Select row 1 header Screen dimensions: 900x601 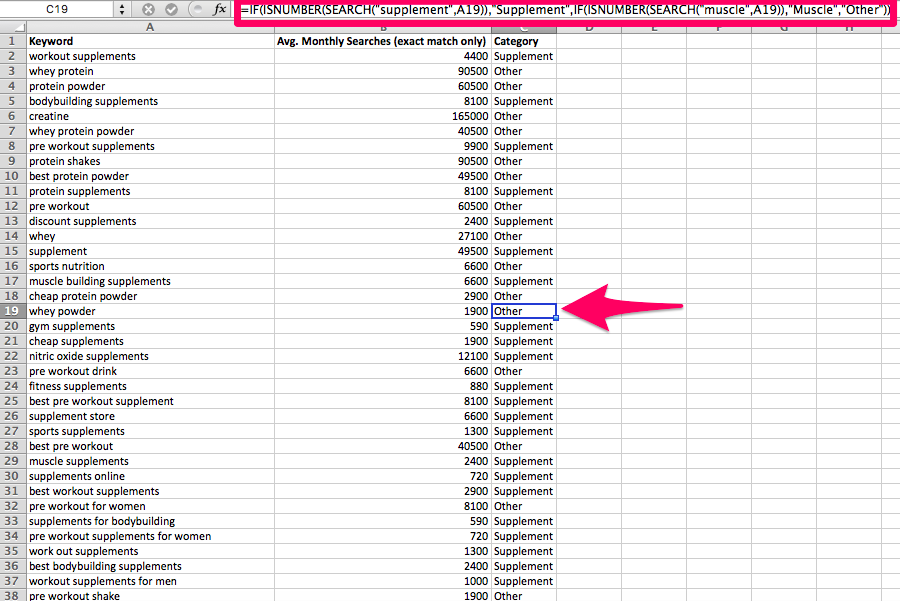point(12,41)
